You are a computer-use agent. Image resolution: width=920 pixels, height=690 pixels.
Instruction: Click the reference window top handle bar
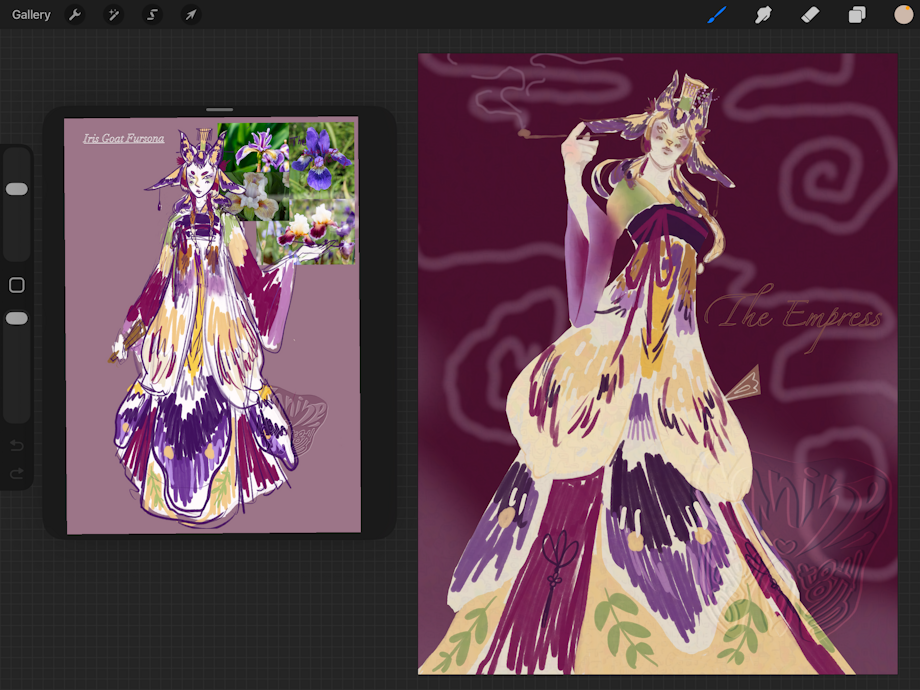(219, 110)
